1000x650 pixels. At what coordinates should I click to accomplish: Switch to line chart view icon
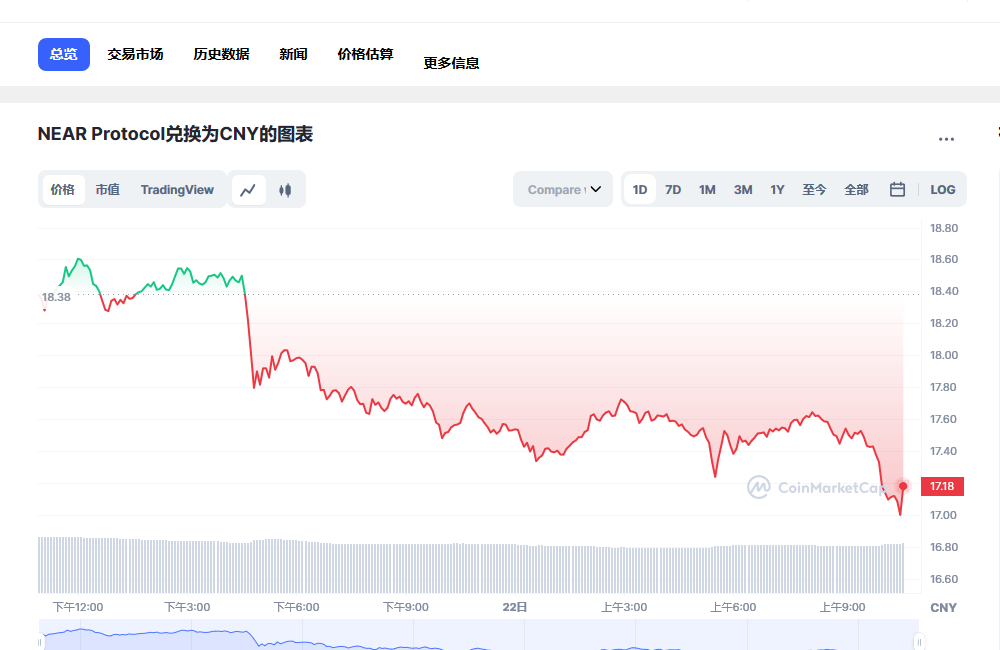(248, 189)
